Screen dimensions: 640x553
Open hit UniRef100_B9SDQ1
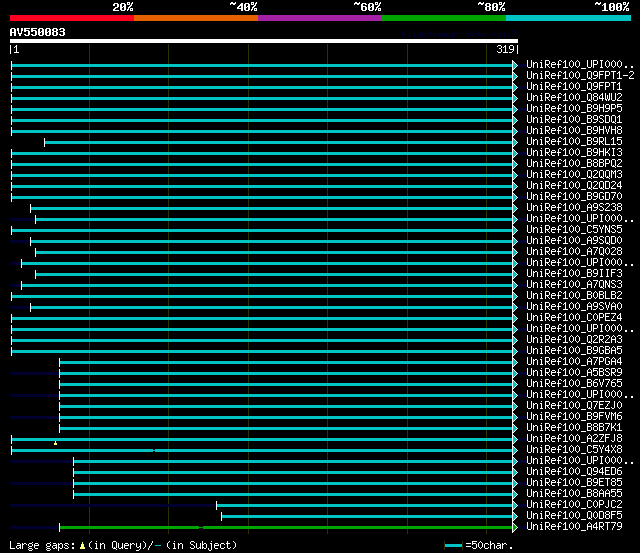[x=574, y=120]
